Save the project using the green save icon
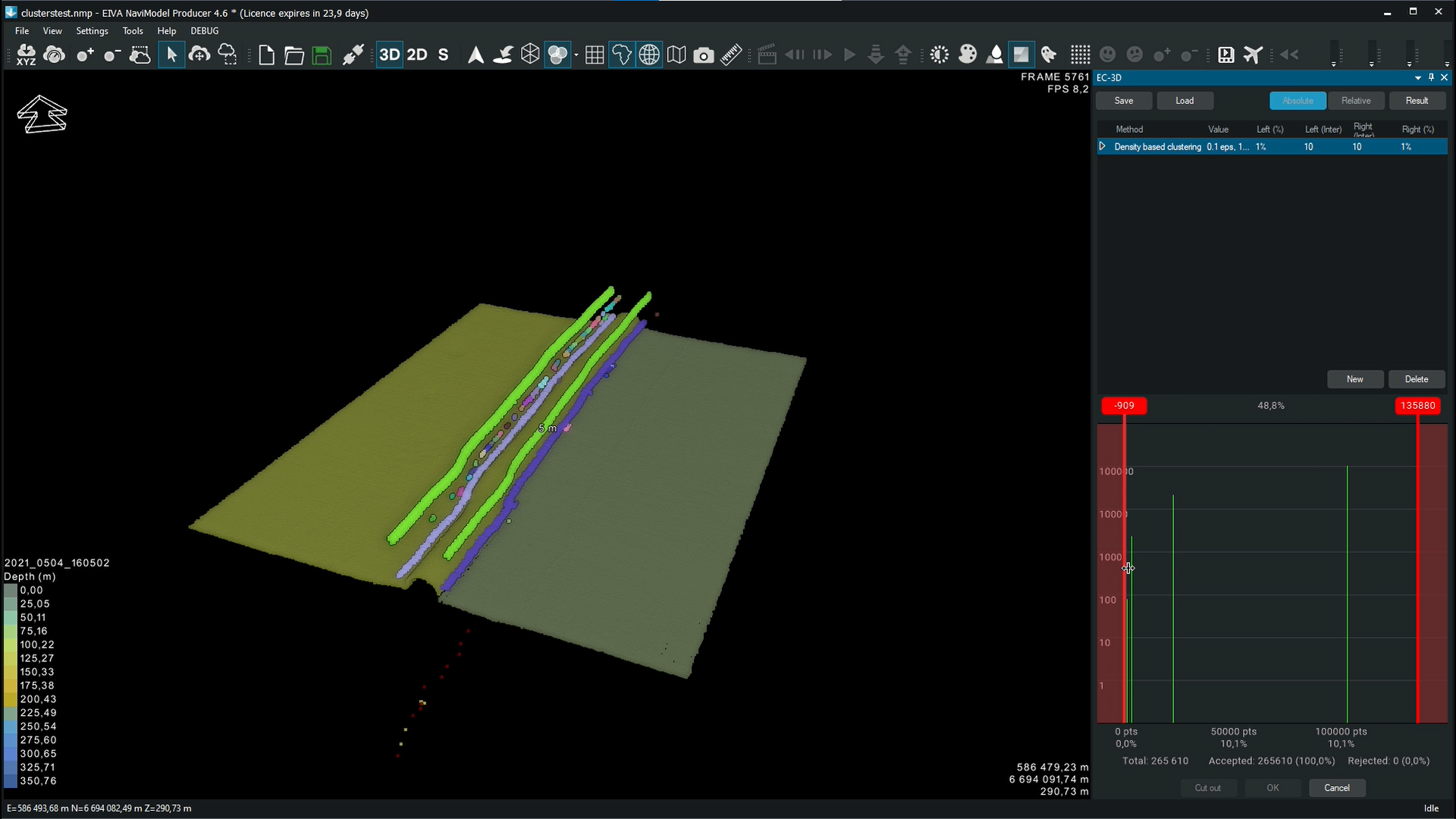 (322, 55)
